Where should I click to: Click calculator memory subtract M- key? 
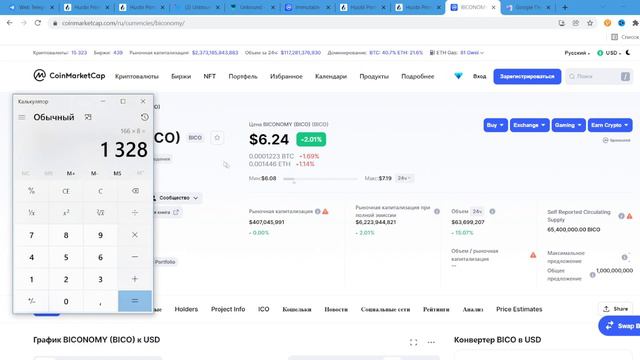[94, 173]
